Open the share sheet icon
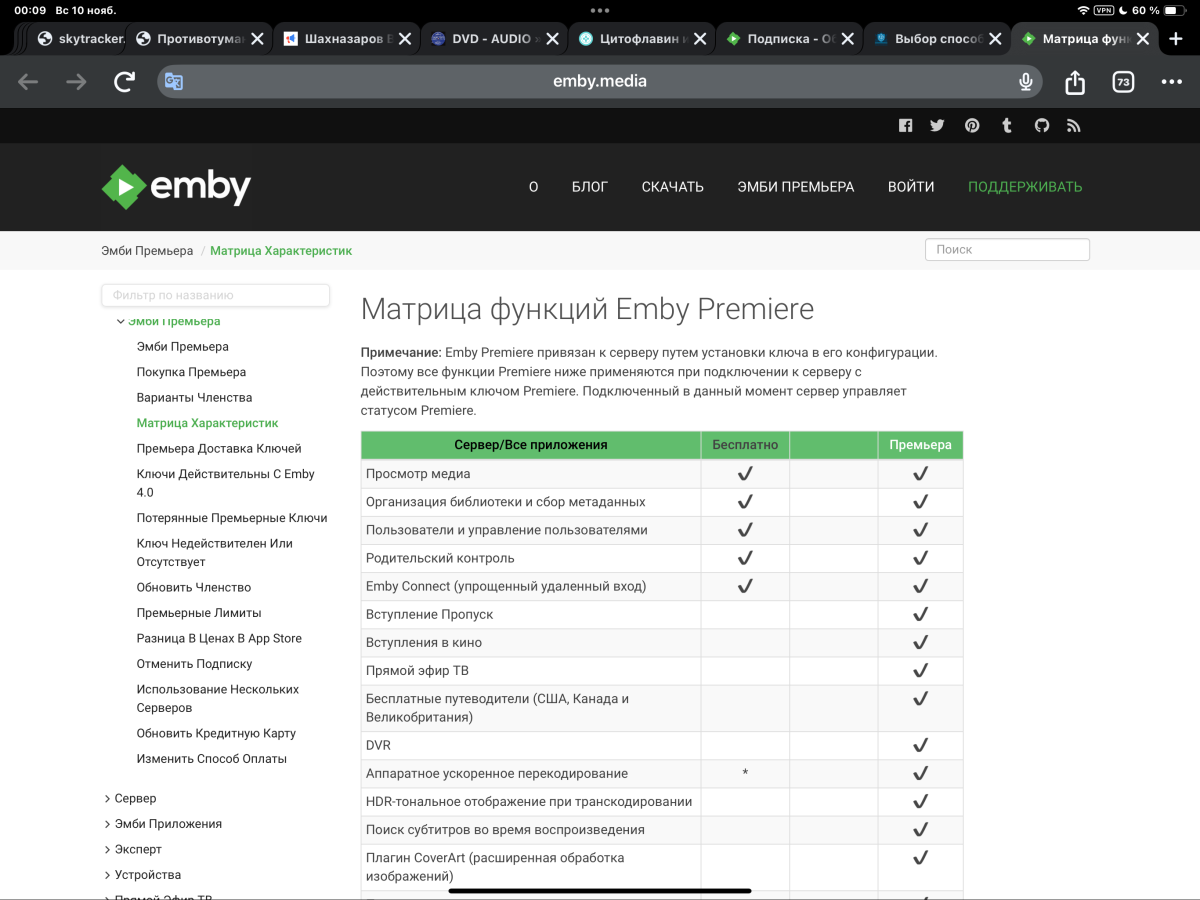 click(1075, 82)
